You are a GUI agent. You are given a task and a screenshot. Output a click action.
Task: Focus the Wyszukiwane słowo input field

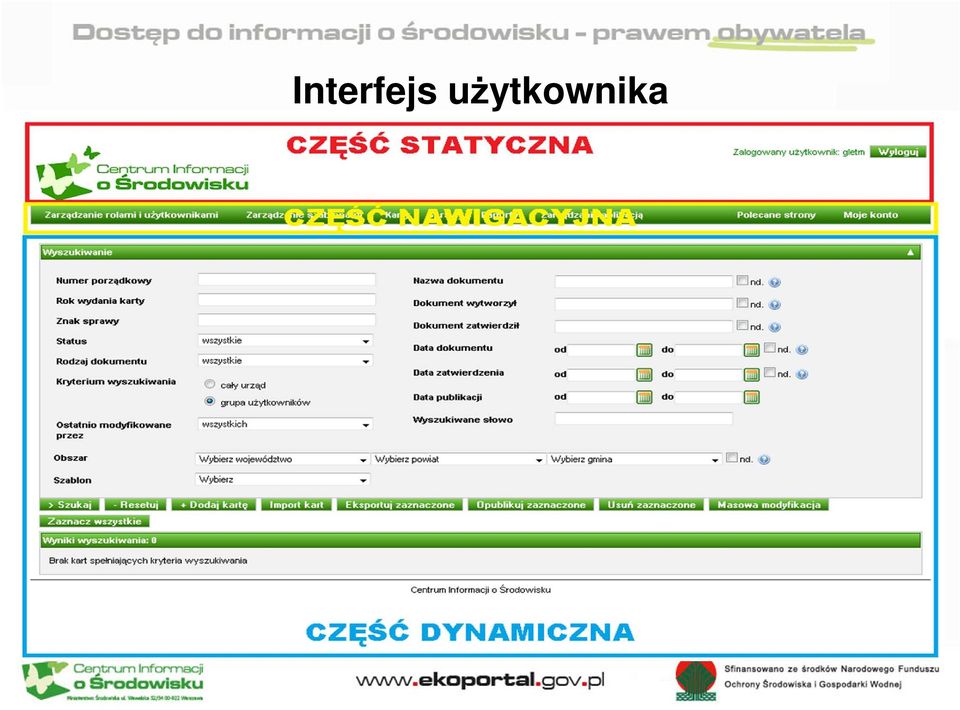643,419
